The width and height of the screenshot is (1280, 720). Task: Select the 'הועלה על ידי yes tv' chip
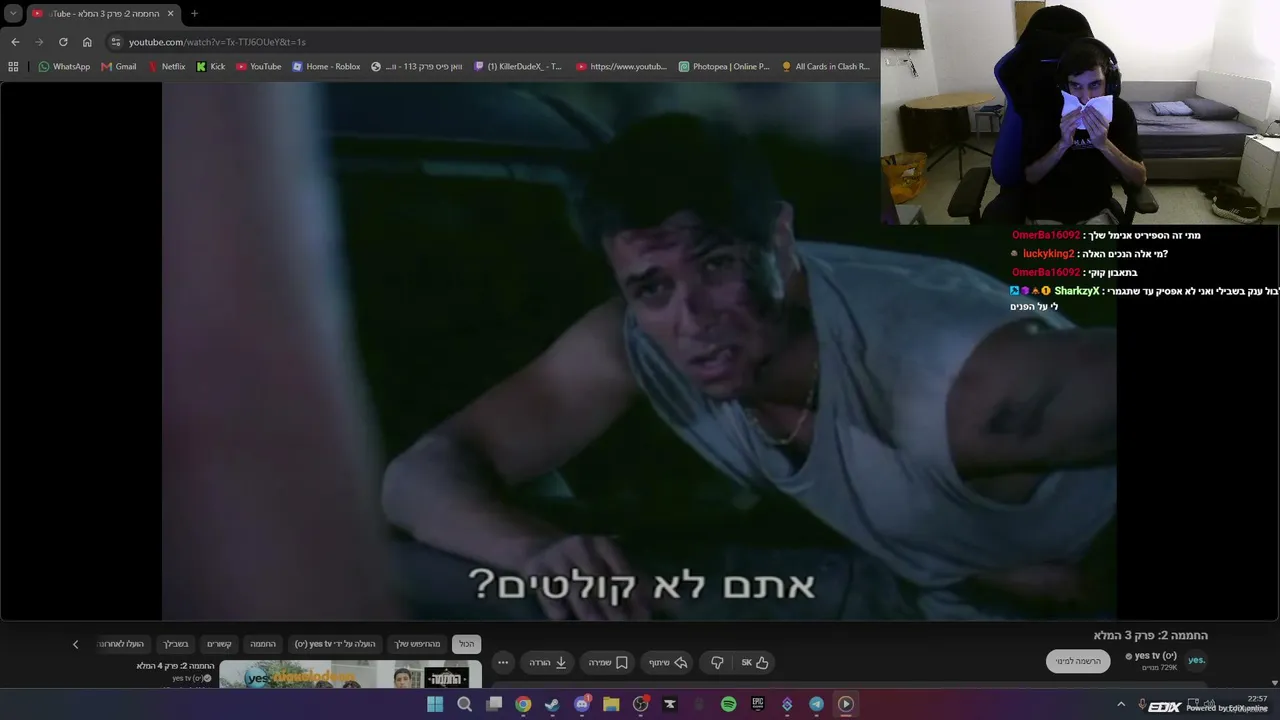click(335, 644)
